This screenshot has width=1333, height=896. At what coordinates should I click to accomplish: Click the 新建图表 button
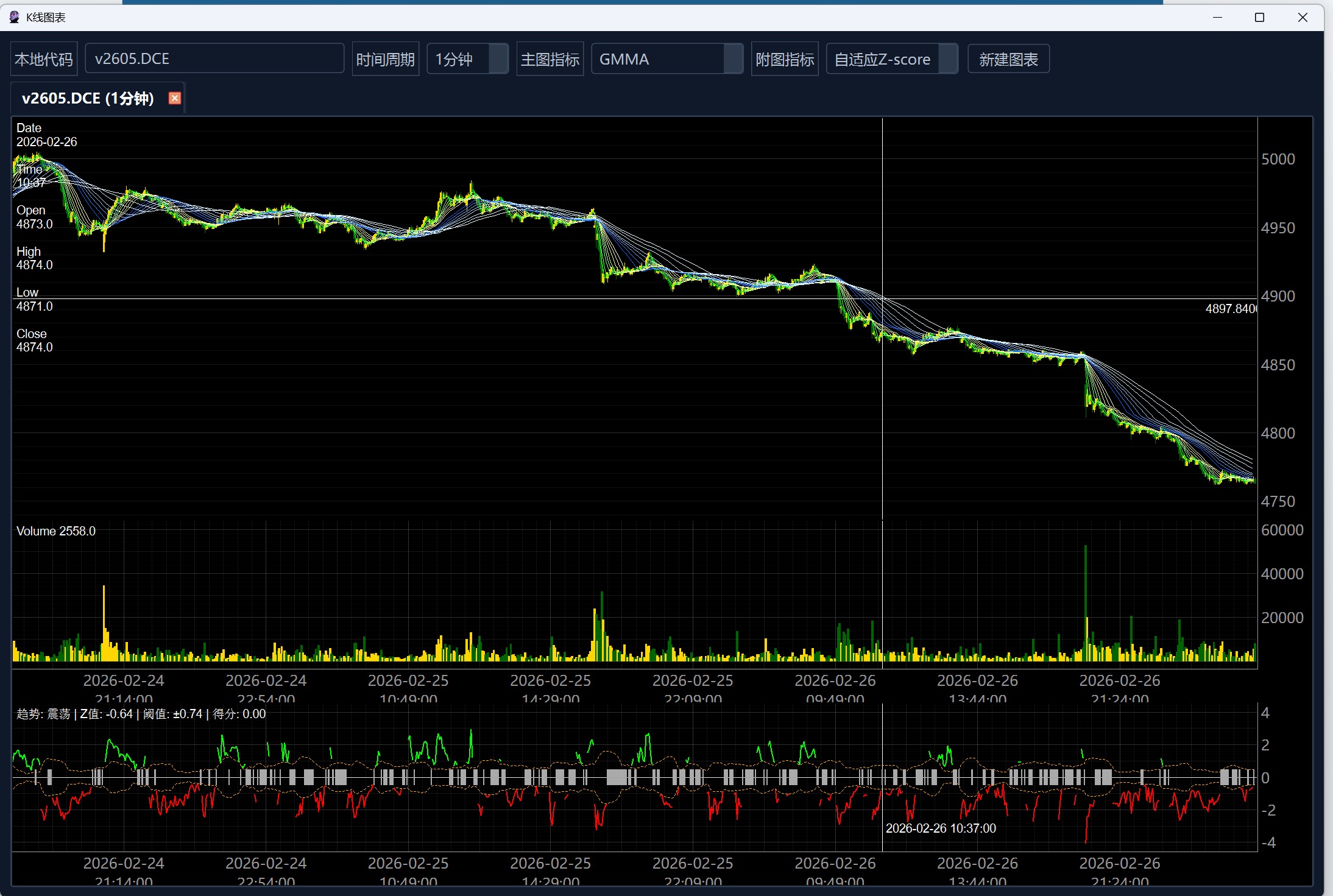(x=1008, y=59)
